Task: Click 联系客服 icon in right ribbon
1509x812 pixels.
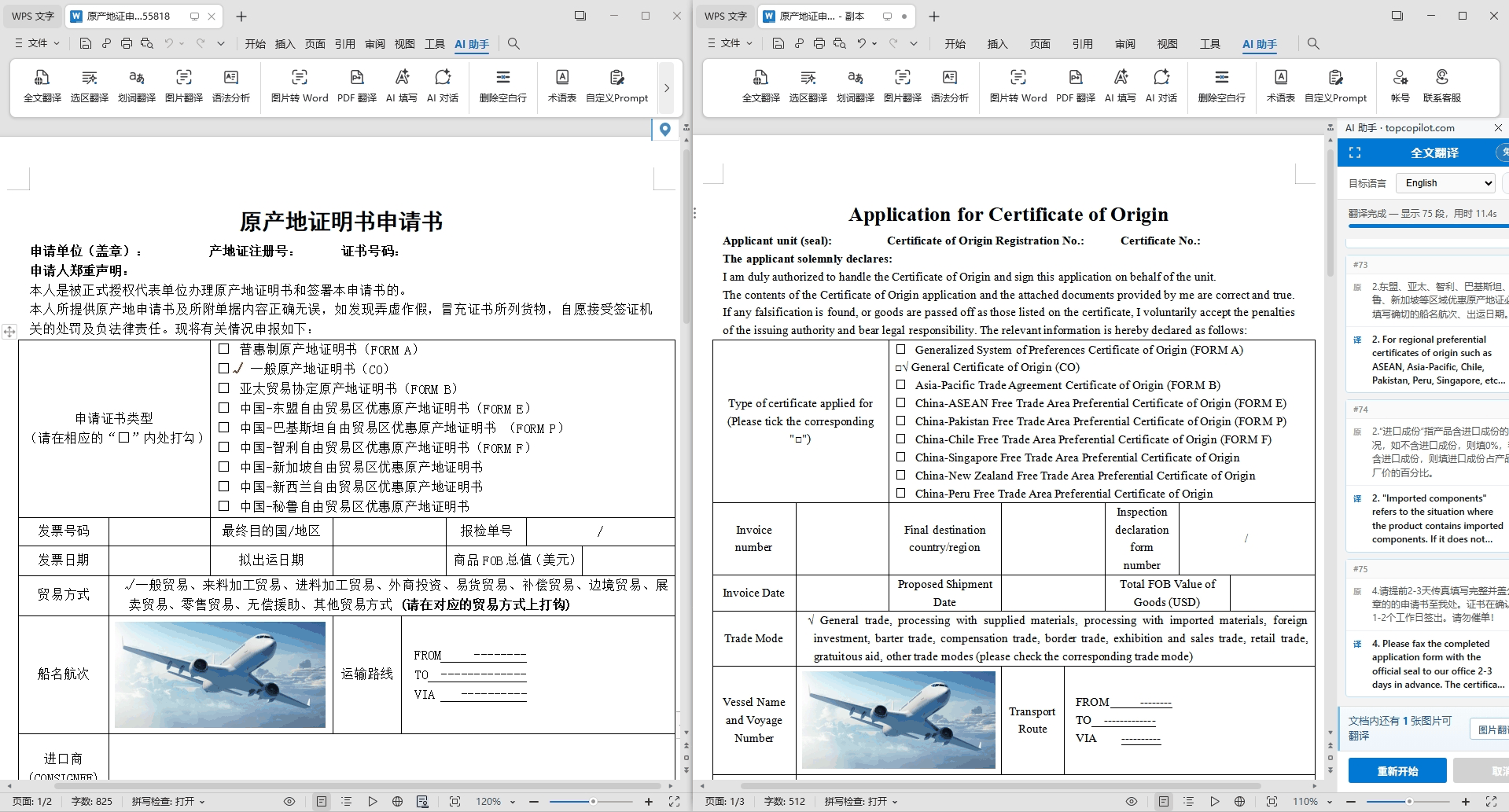Action: click(1442, 86)
